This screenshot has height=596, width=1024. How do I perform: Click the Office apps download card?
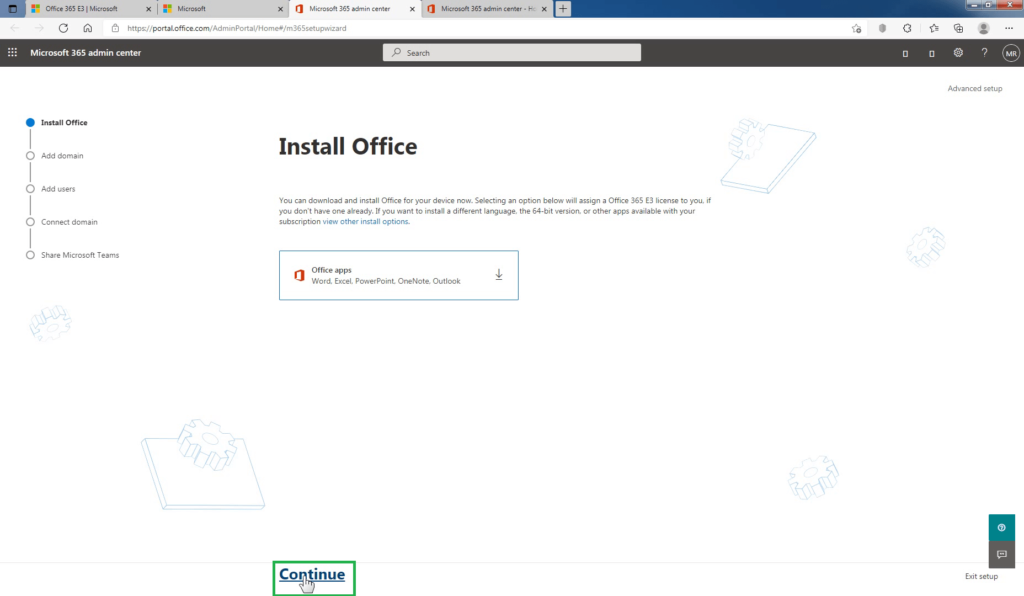tap(398, 275)
